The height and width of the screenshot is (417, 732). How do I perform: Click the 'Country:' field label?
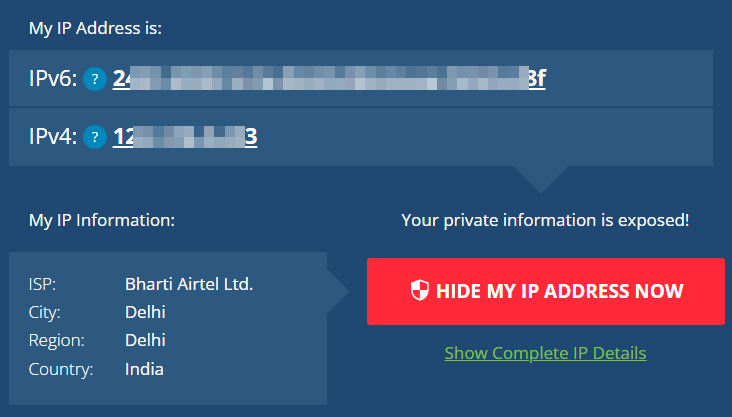tap(60, 369)
